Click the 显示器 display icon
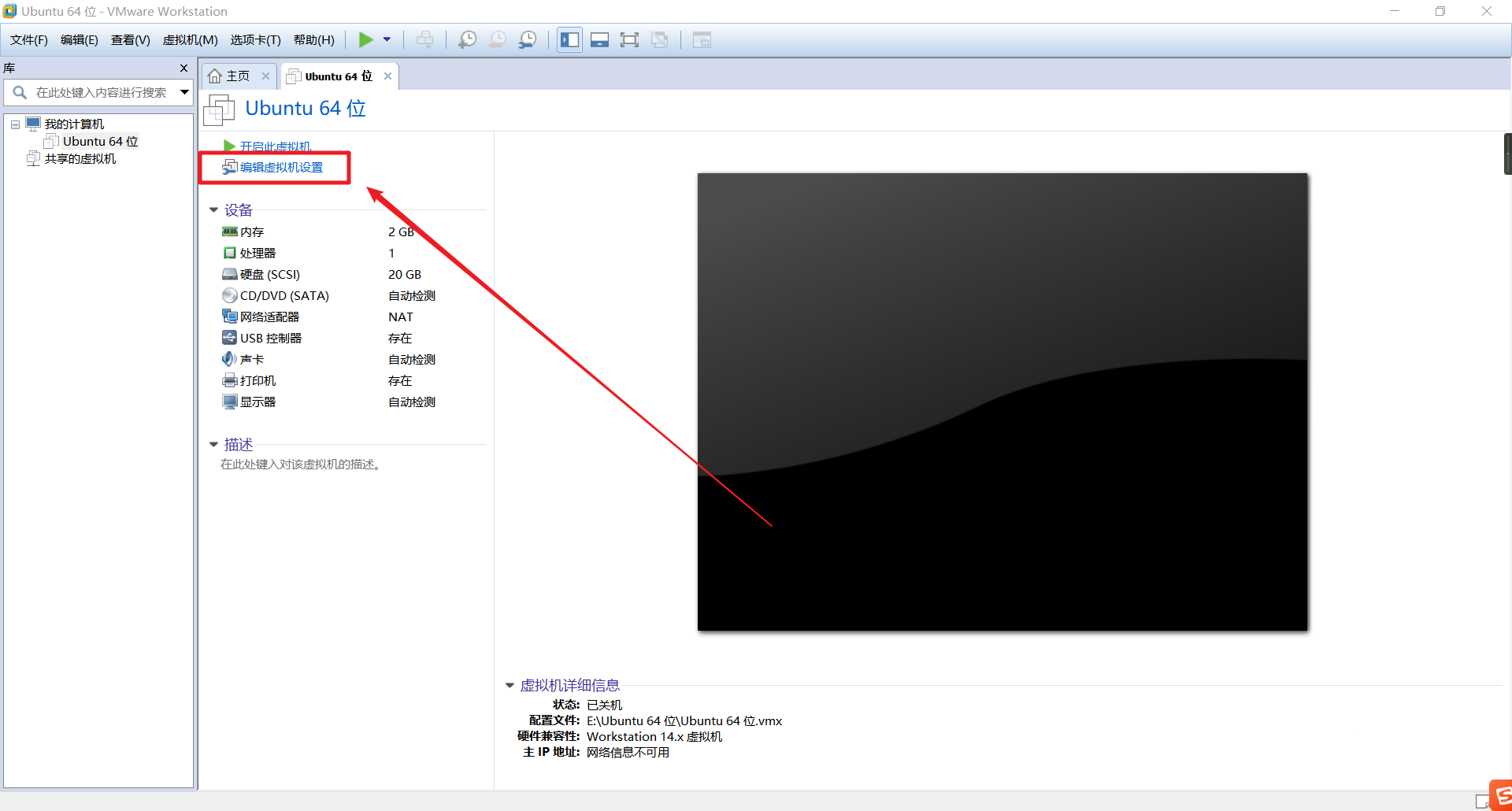Screen dimensions: 1512x811 (x=230, y=402)
